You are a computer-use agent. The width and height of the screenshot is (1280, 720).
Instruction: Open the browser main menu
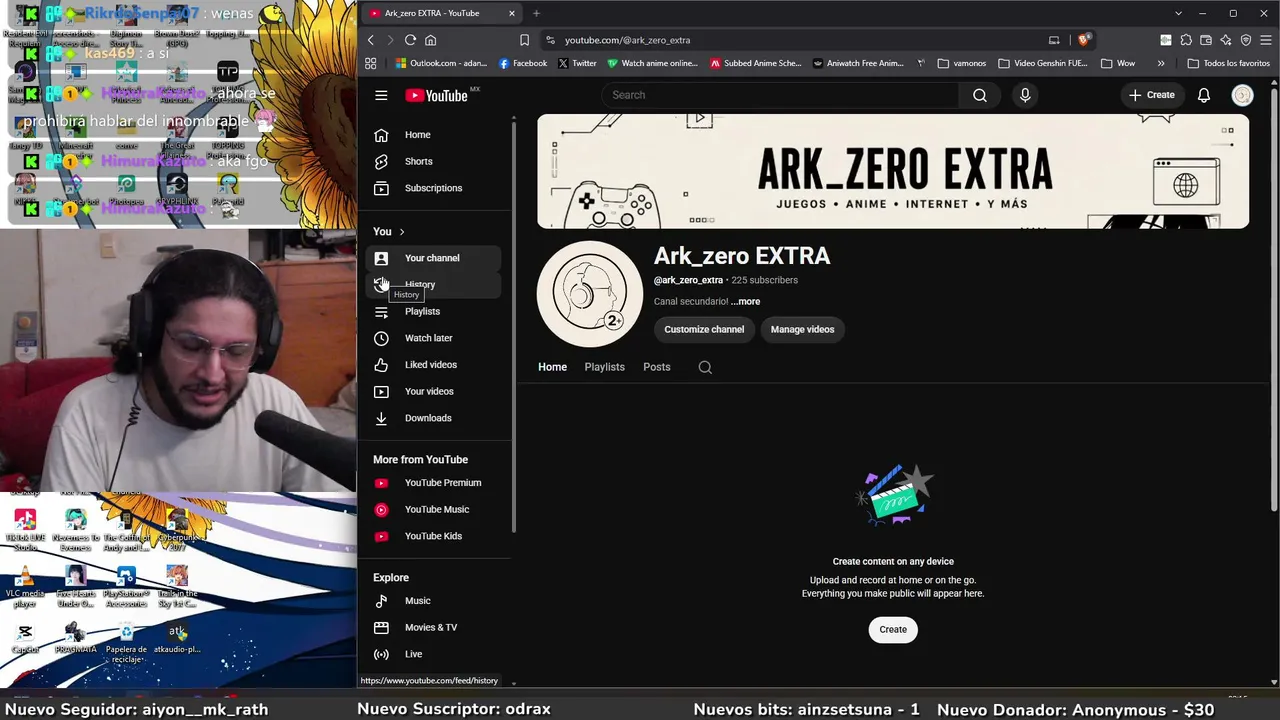coord(1266,40)
